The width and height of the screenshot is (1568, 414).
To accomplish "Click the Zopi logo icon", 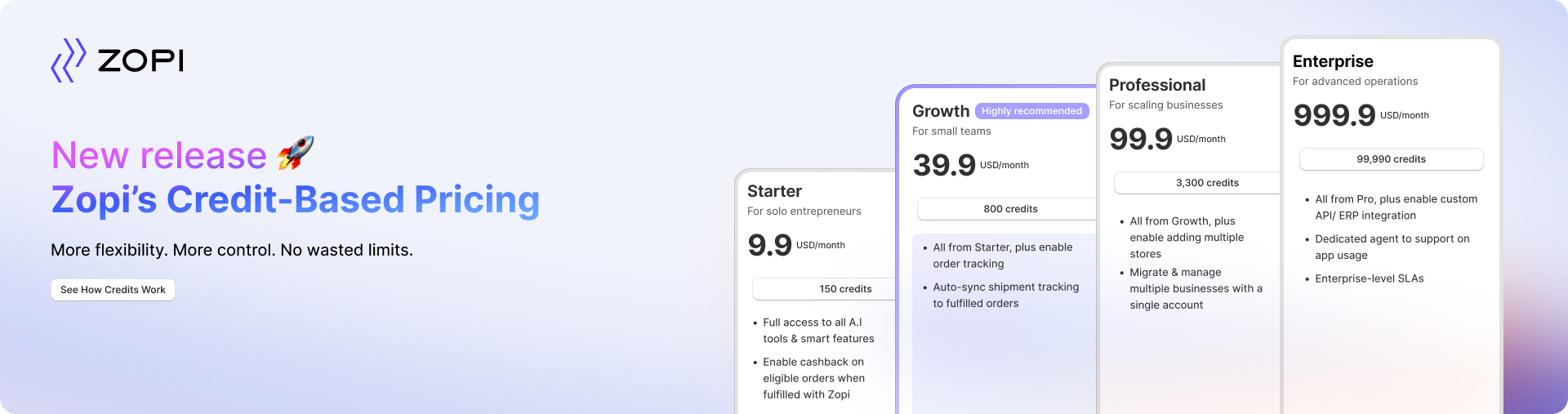I will [x=69, y=60].
